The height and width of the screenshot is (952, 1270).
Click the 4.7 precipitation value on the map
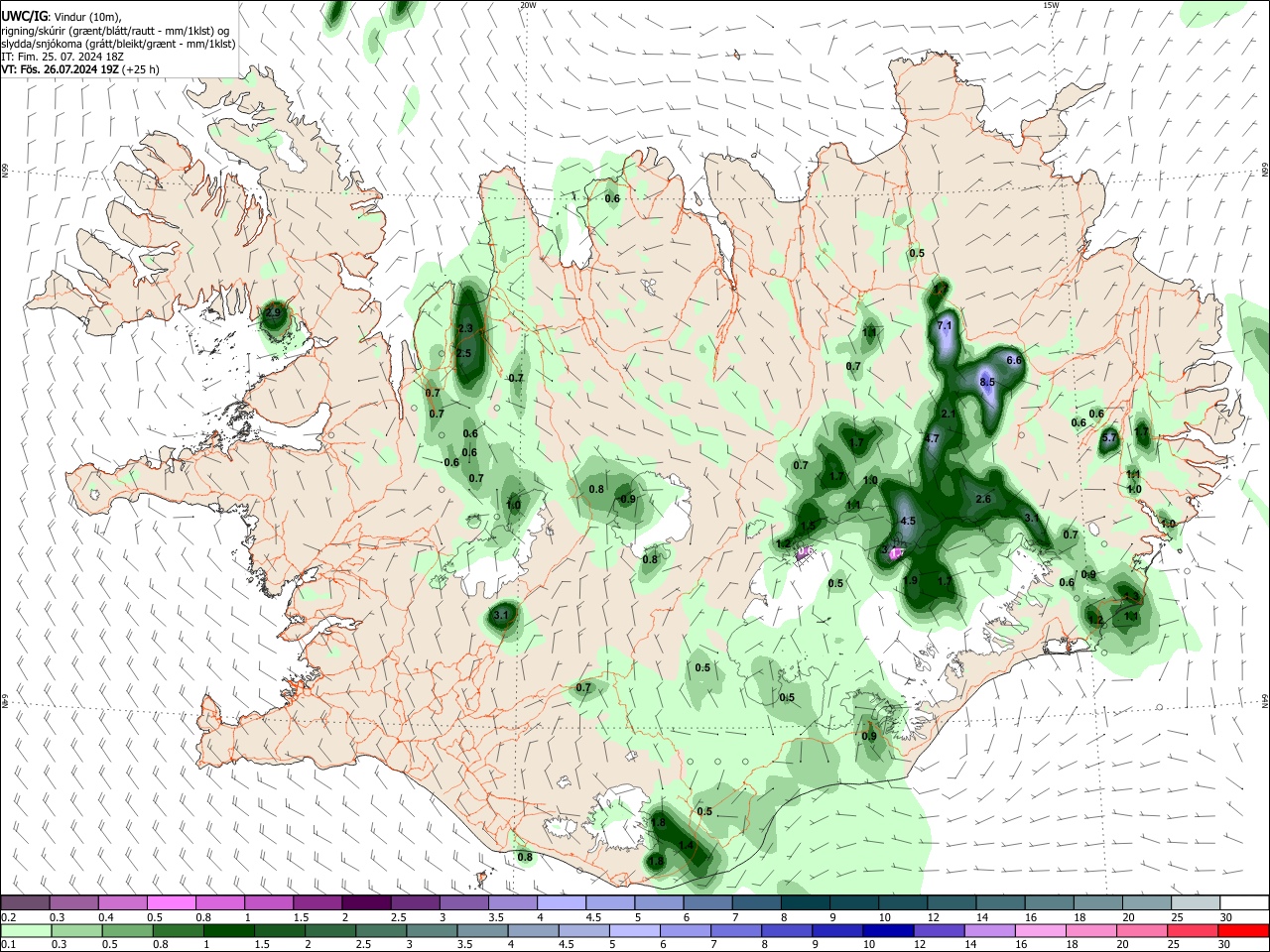[932, 438]
